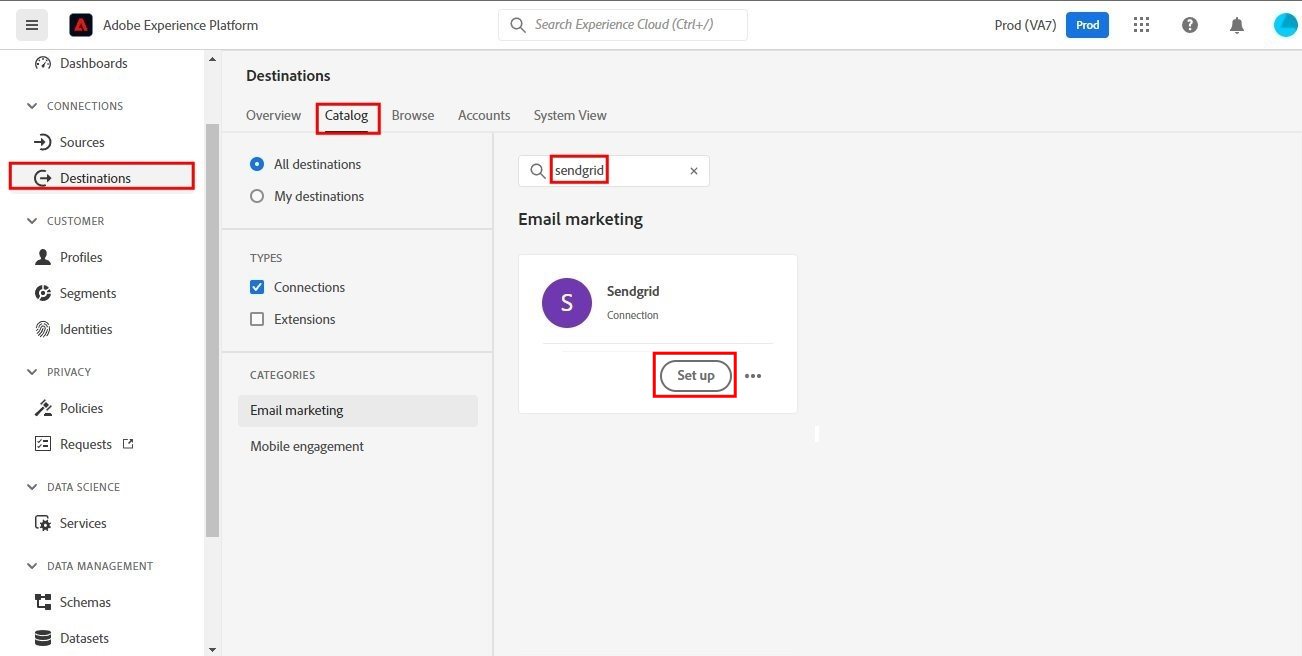
Task: Click the Requests checklist icon
Action: 43,444
